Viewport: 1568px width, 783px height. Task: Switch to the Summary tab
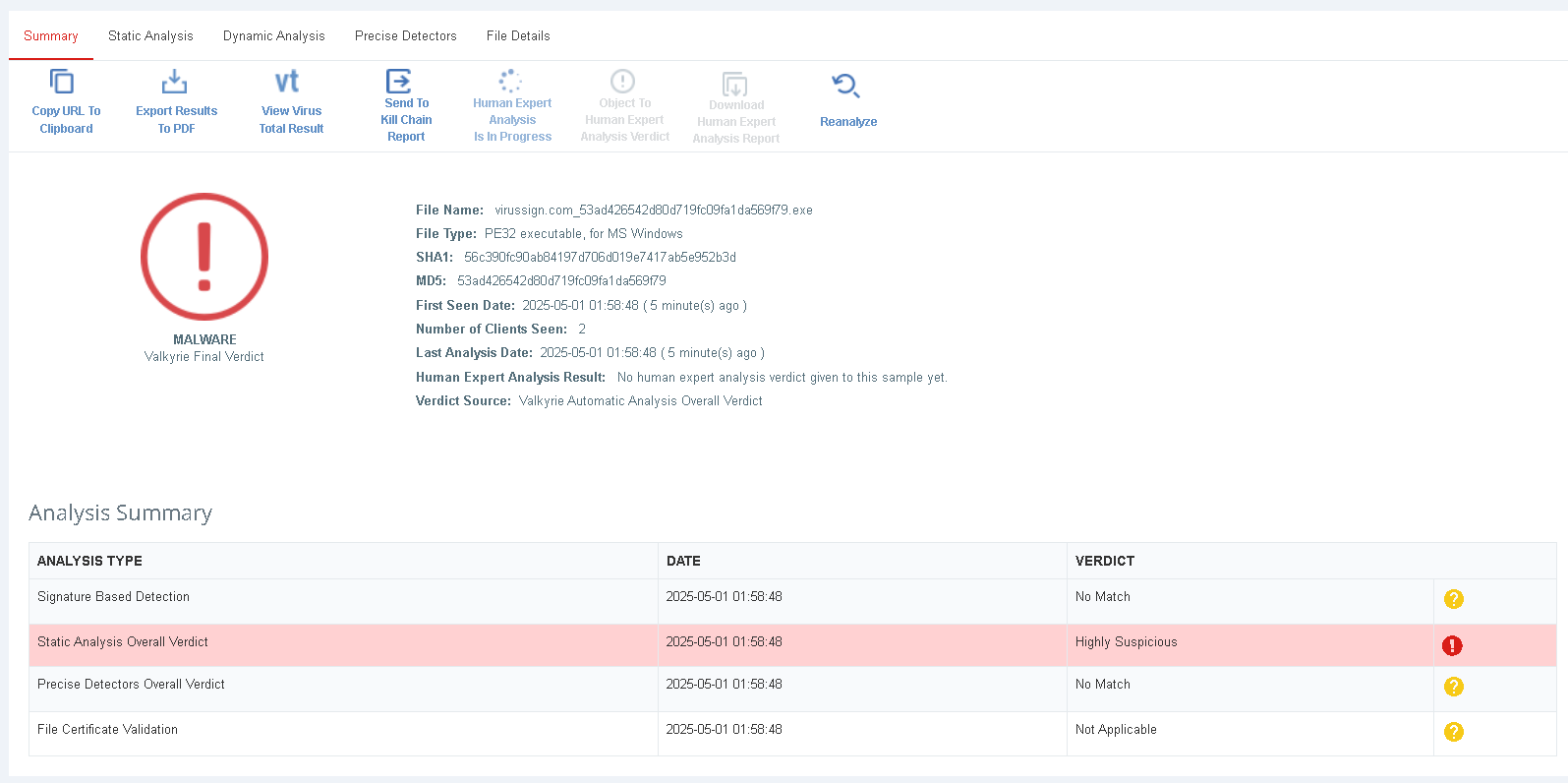51,36
